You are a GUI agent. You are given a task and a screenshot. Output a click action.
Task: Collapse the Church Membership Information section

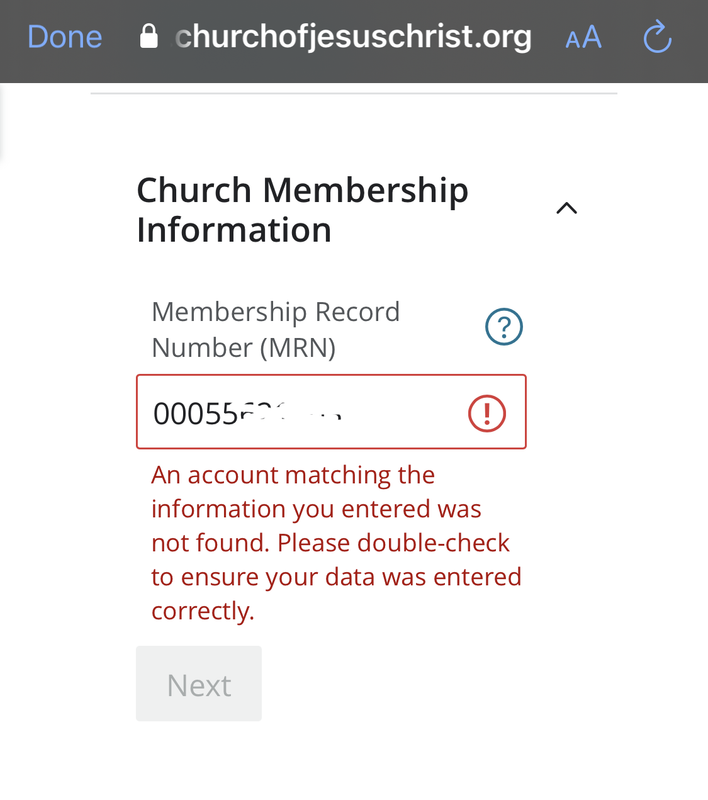pos(566,208)
